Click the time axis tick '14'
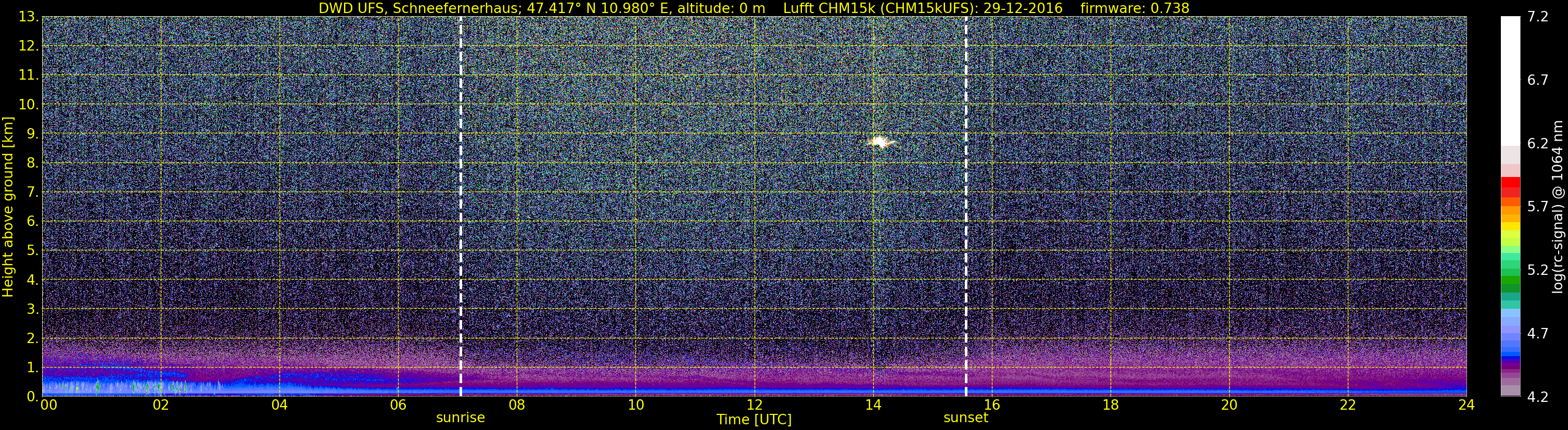Screen dimensions: 1568x430 [873, 405]
